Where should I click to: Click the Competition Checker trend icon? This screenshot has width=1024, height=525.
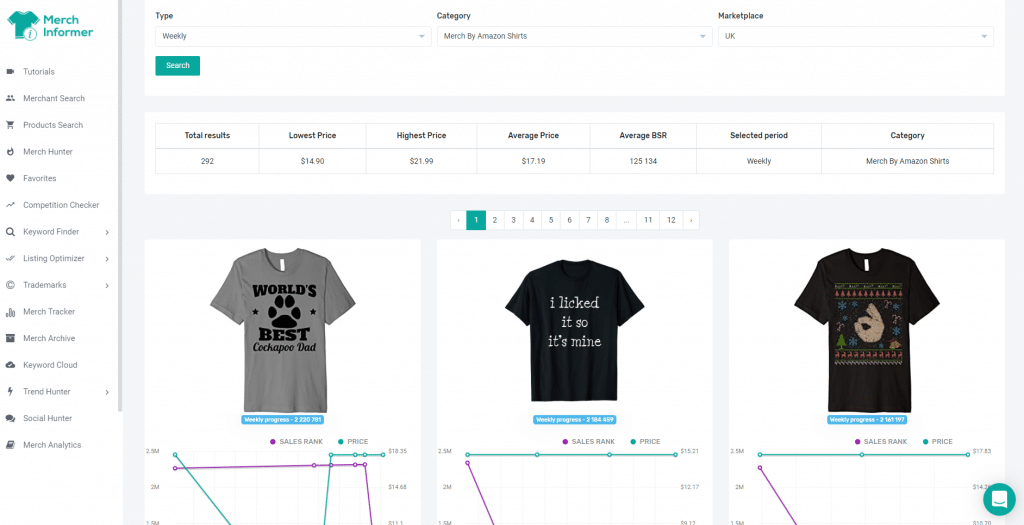10,204
